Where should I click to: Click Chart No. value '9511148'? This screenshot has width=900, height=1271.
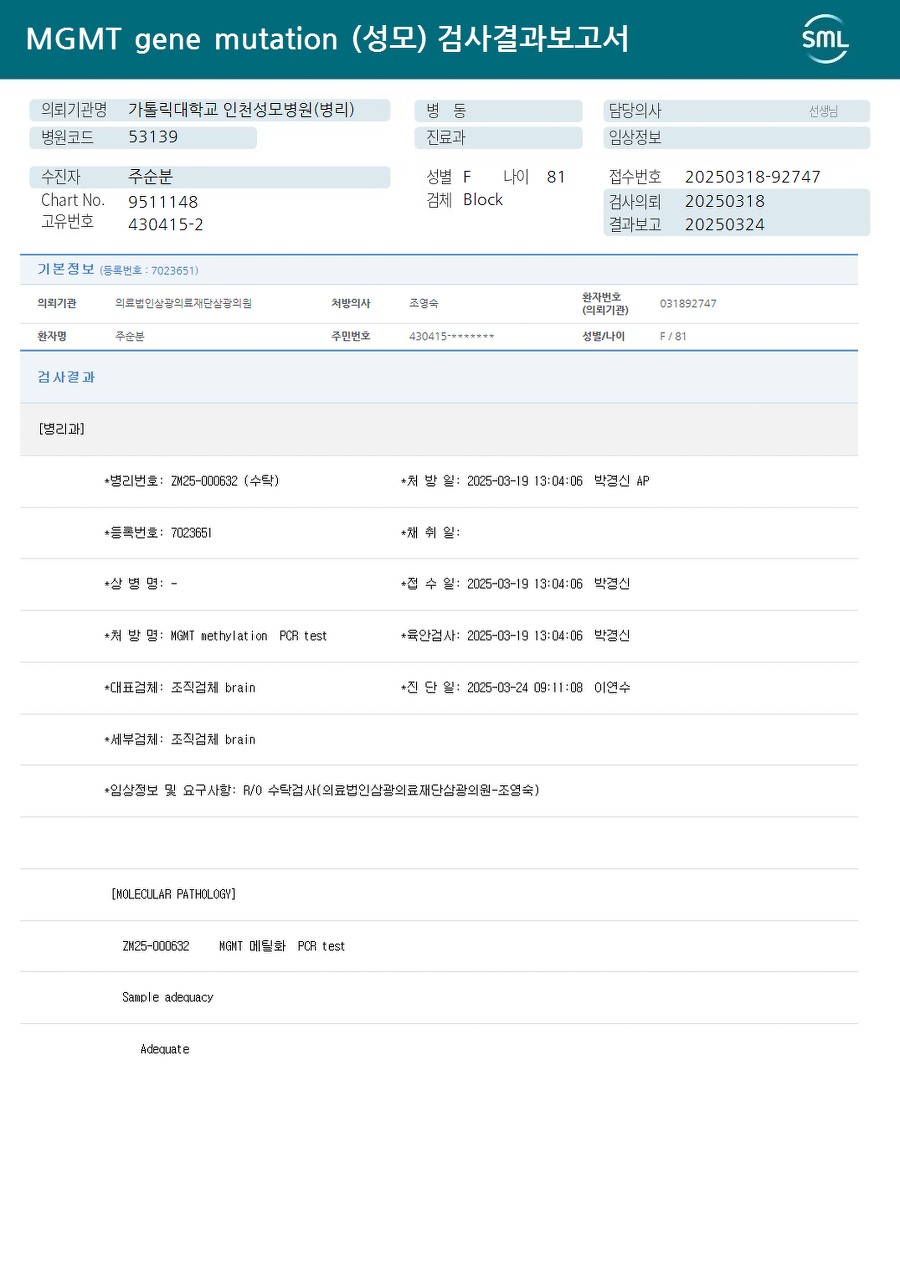pyautogui.click(x=163, y=202)
